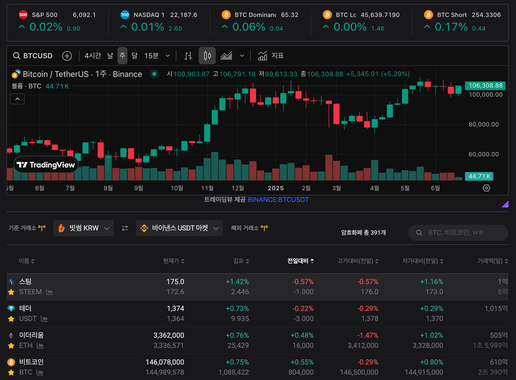Image resolution: width=516 pixels, height=380 pixels.
Task: Open chart icon next to STEEM
Action: click(x=49, y=292)
